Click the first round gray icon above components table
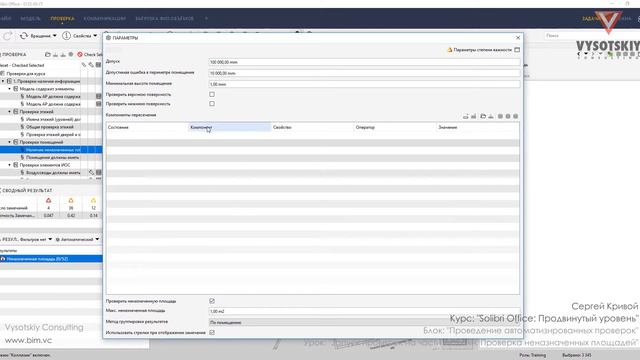 pos(500,116)
